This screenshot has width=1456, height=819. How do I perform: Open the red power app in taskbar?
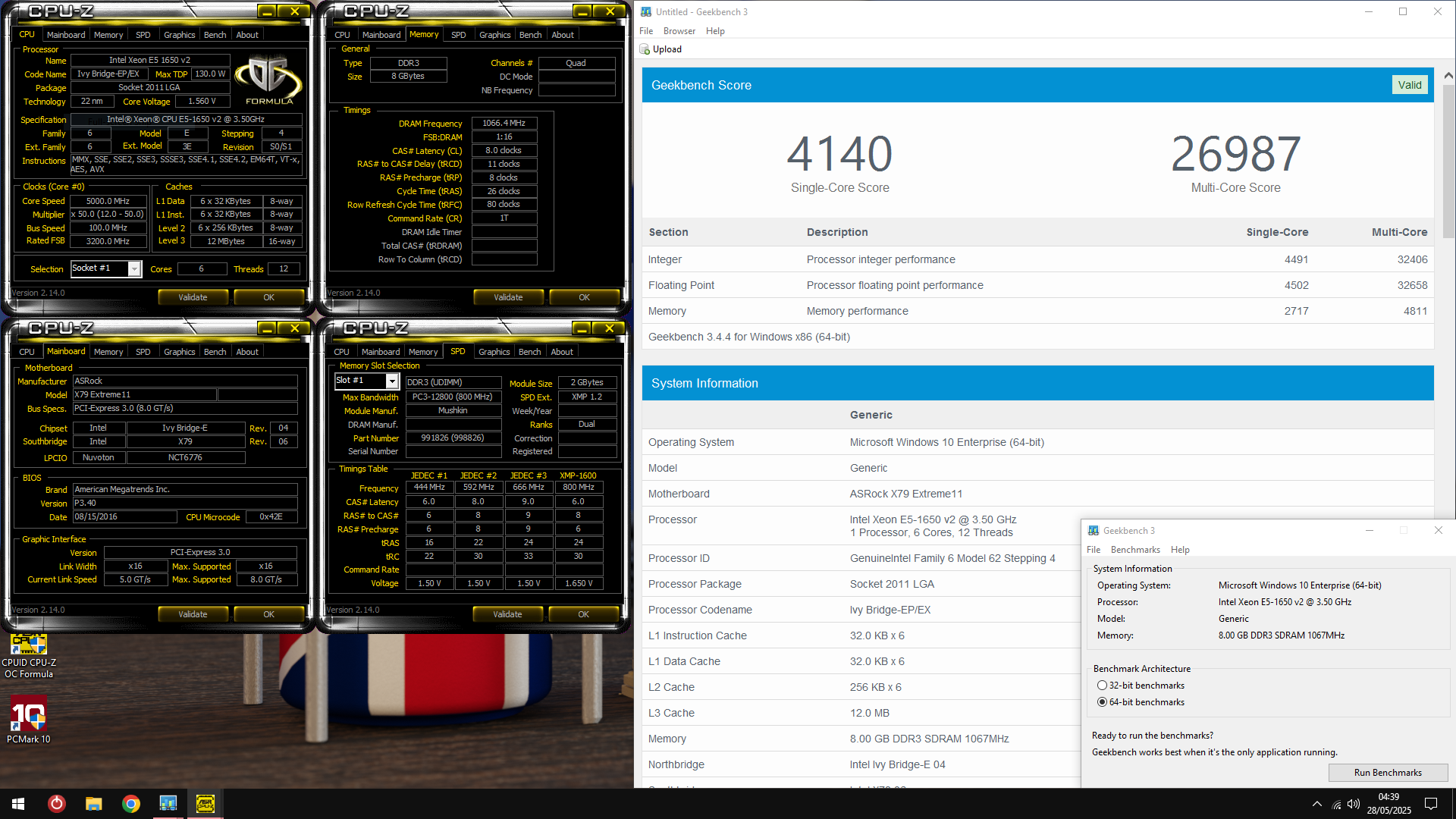(56, 803)
